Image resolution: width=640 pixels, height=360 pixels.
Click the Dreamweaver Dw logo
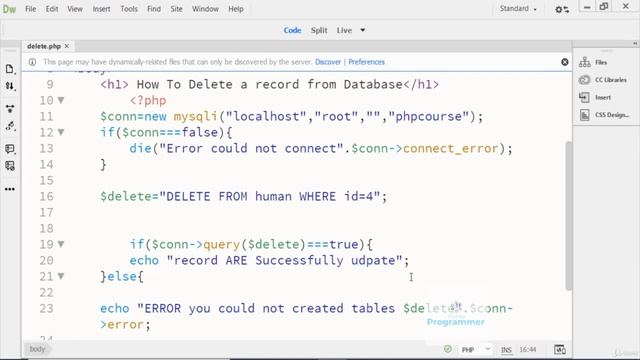pyautogui.click(x=9, y=9)
